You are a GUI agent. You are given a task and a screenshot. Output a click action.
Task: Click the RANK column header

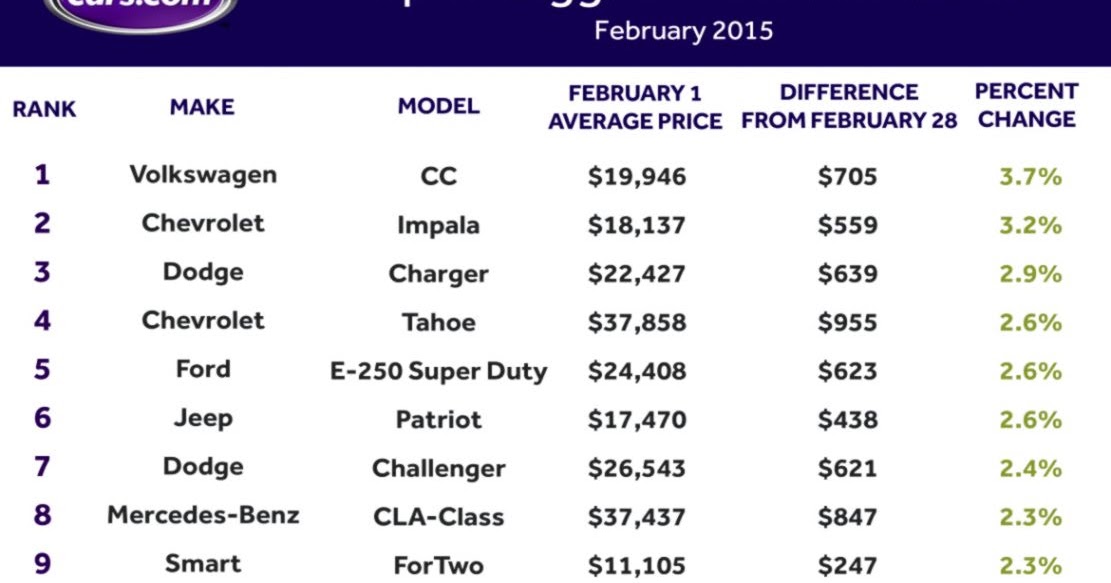(44, 109)
